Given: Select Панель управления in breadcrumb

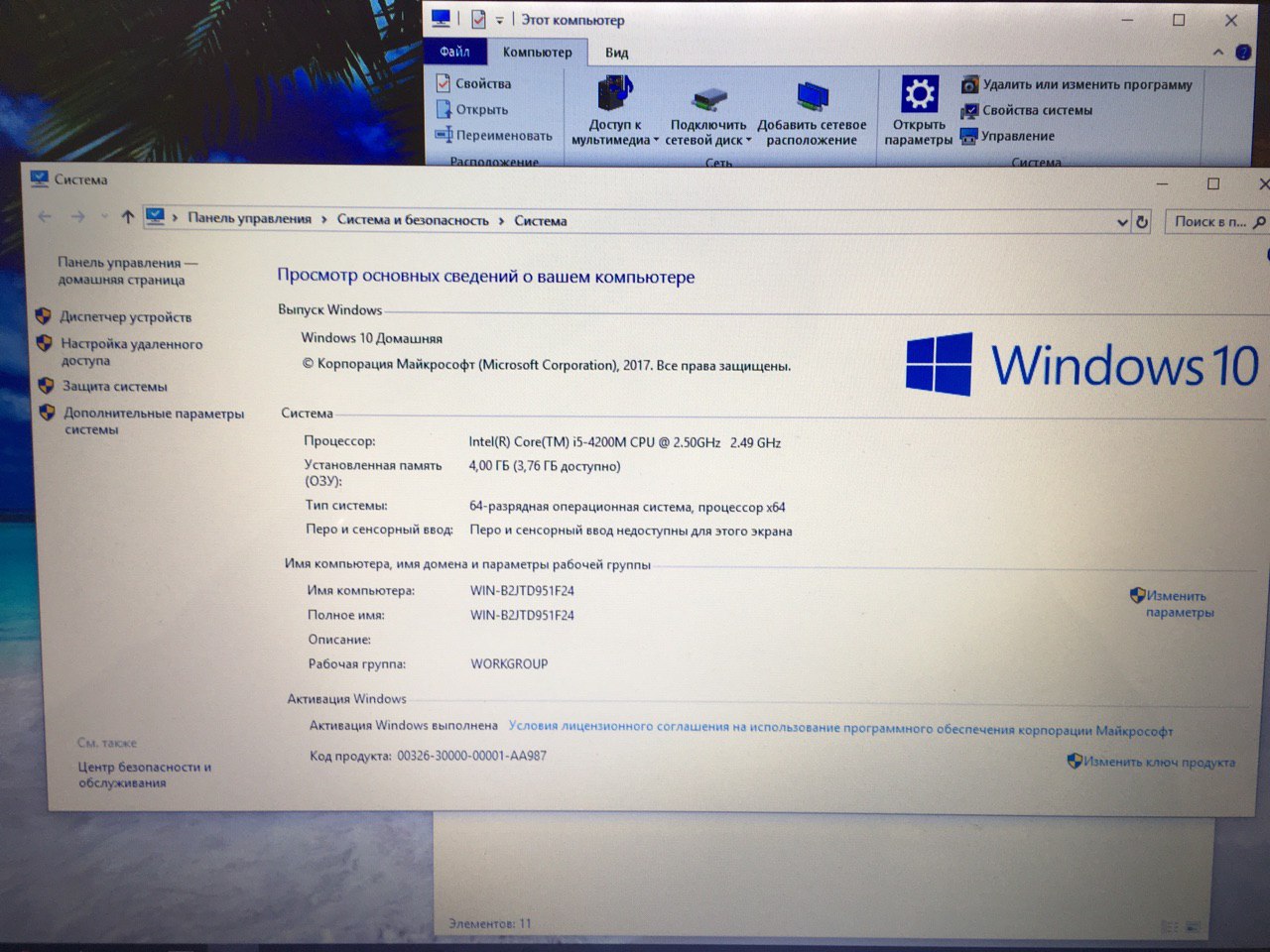Looking at the screenshot, I should [249, 219].
